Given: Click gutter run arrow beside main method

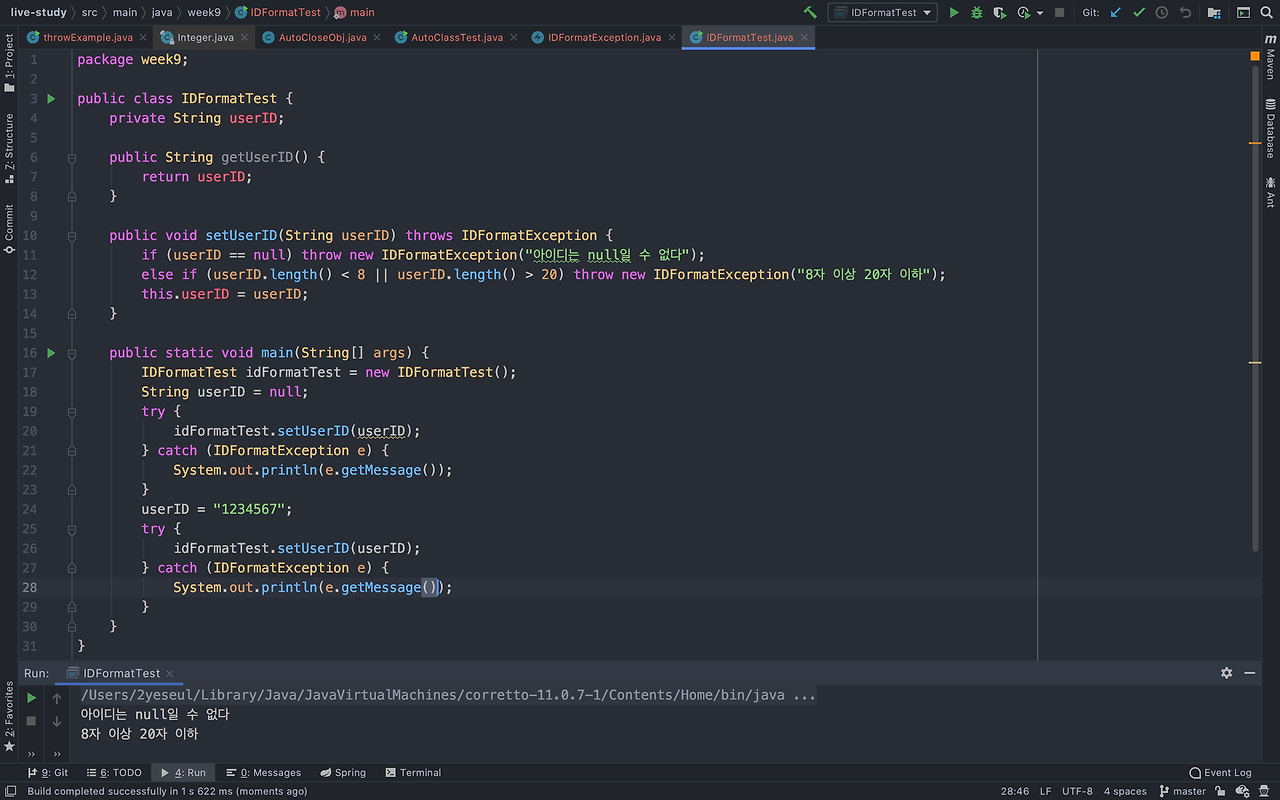Looking at the screenshot, I should tap(51, 352).
